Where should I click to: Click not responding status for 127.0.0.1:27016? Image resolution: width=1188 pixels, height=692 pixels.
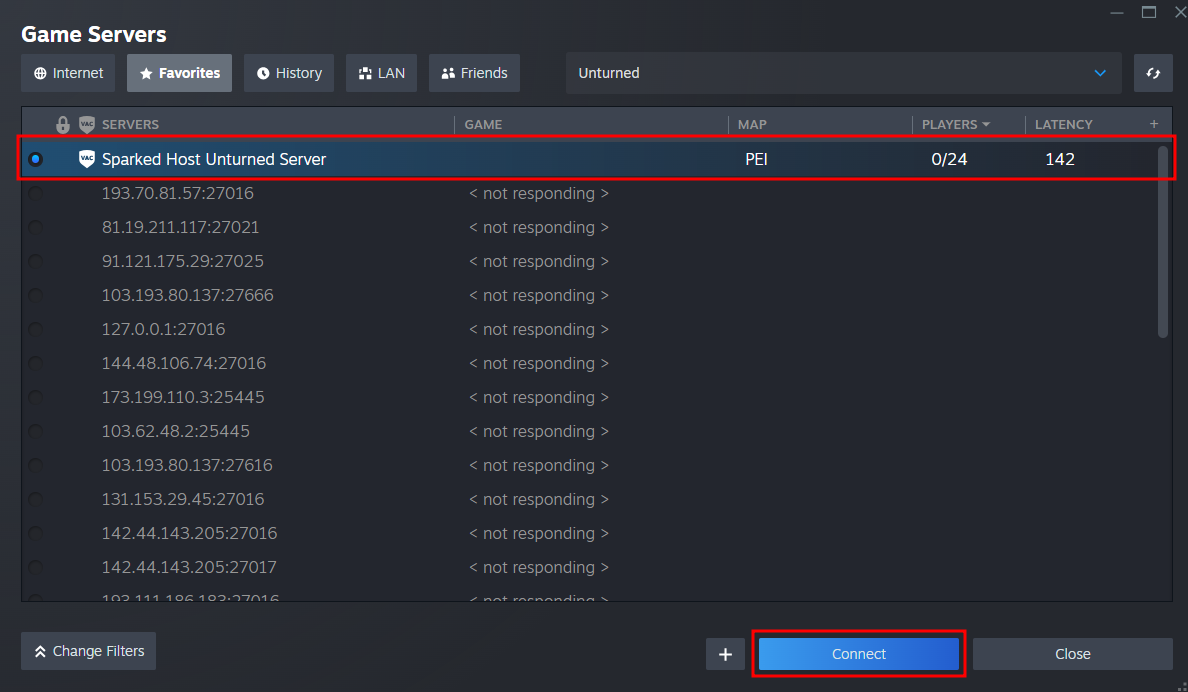(x=539, y=330)
